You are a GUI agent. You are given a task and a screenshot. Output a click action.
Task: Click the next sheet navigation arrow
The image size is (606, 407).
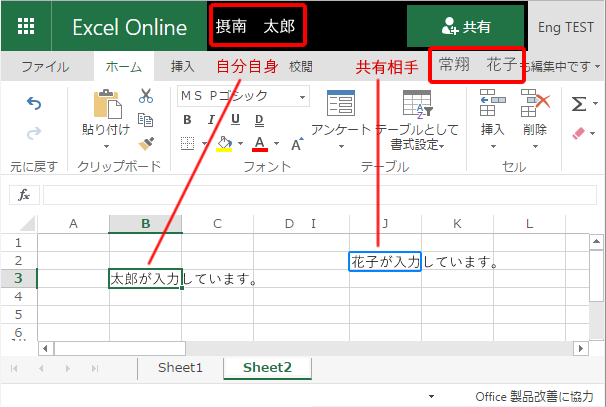(68, 368)
